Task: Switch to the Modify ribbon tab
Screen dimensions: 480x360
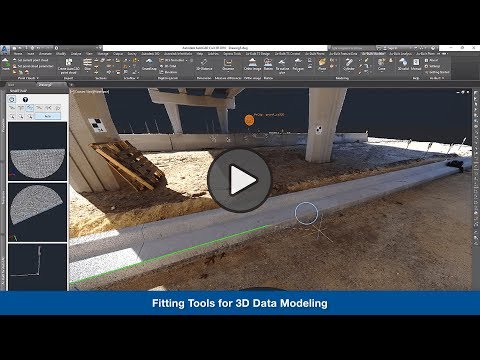Action: click(61, 53)
